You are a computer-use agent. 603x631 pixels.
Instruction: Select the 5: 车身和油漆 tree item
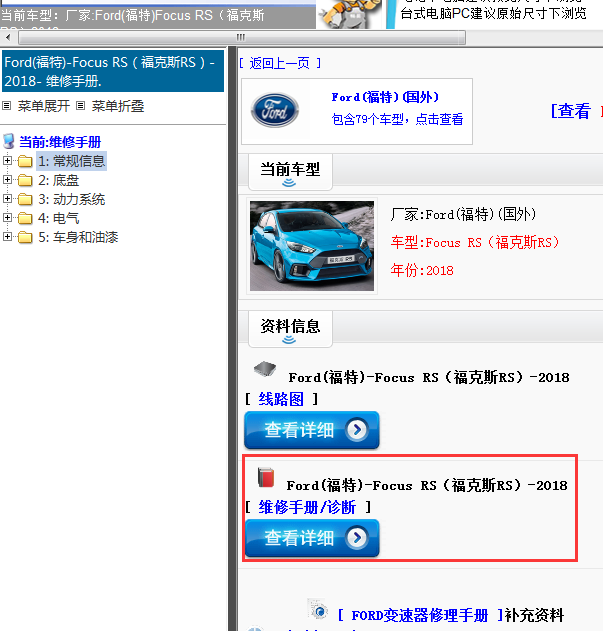78,237
